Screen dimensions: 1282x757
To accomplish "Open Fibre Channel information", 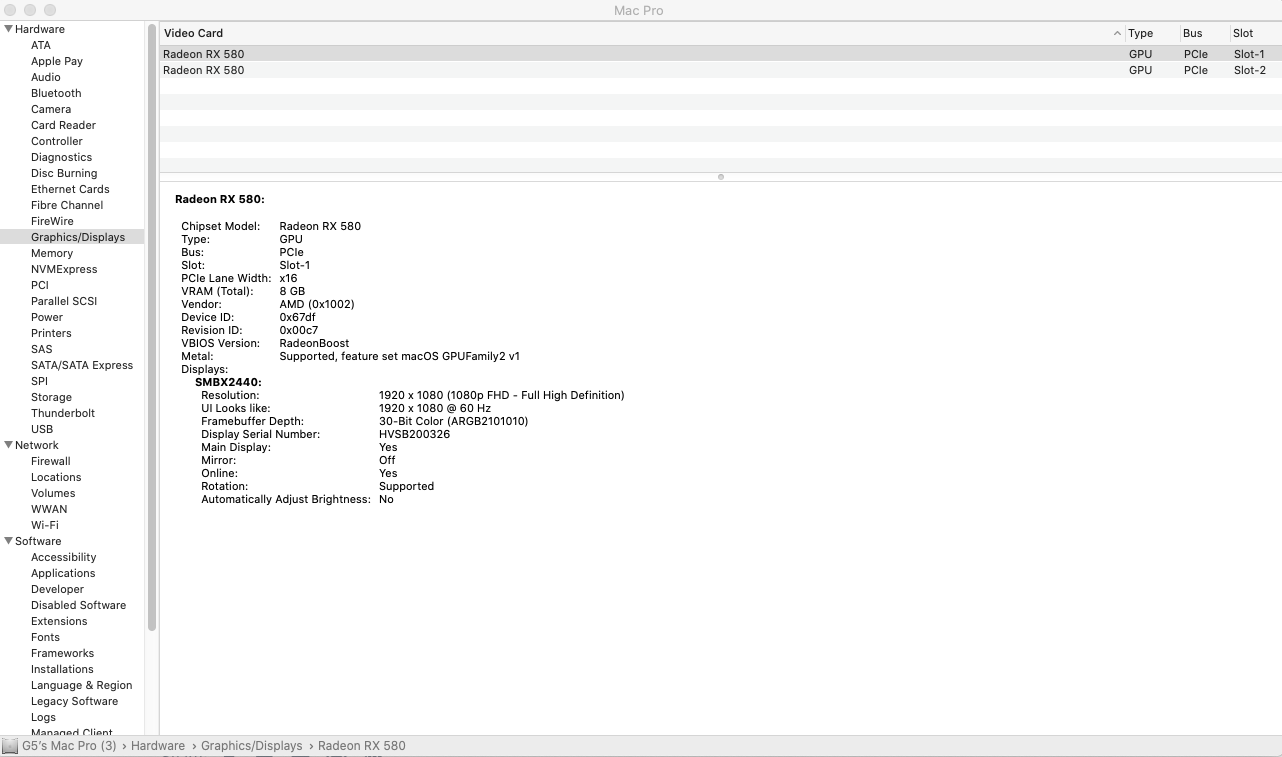I will click(67, 205).
